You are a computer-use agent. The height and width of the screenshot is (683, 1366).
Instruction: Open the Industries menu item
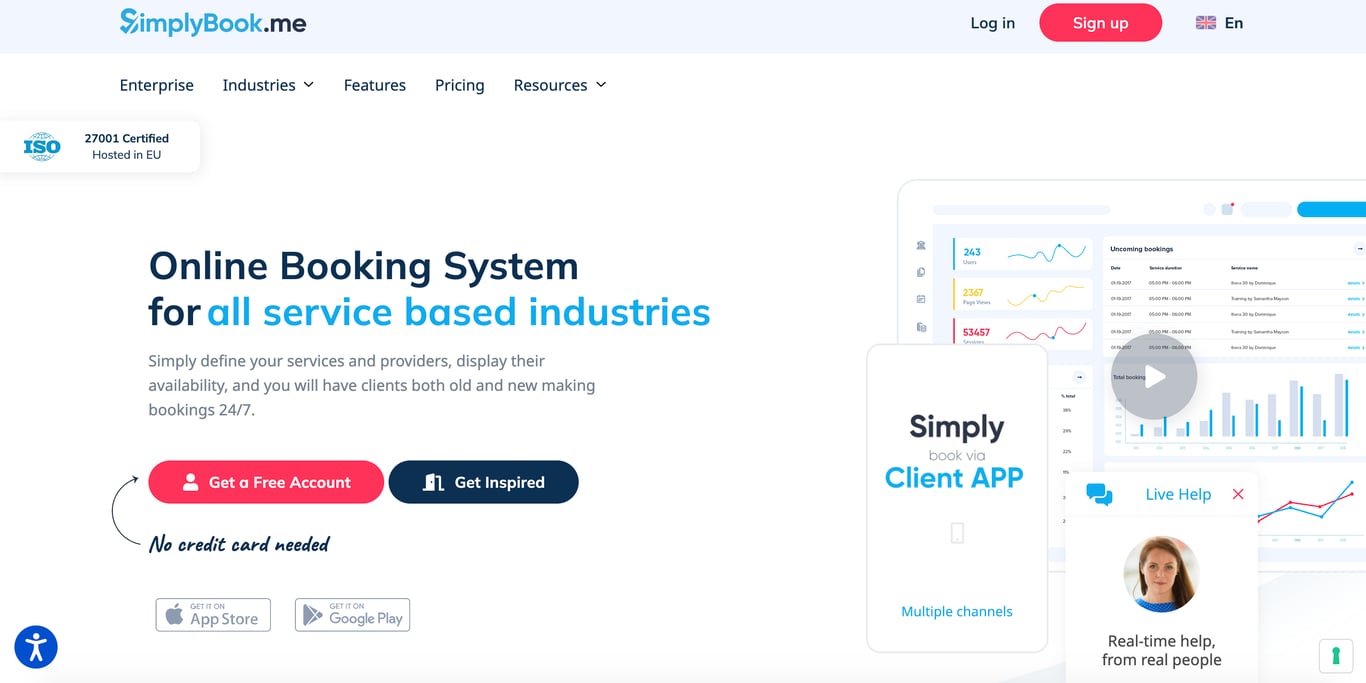[259, 85]
